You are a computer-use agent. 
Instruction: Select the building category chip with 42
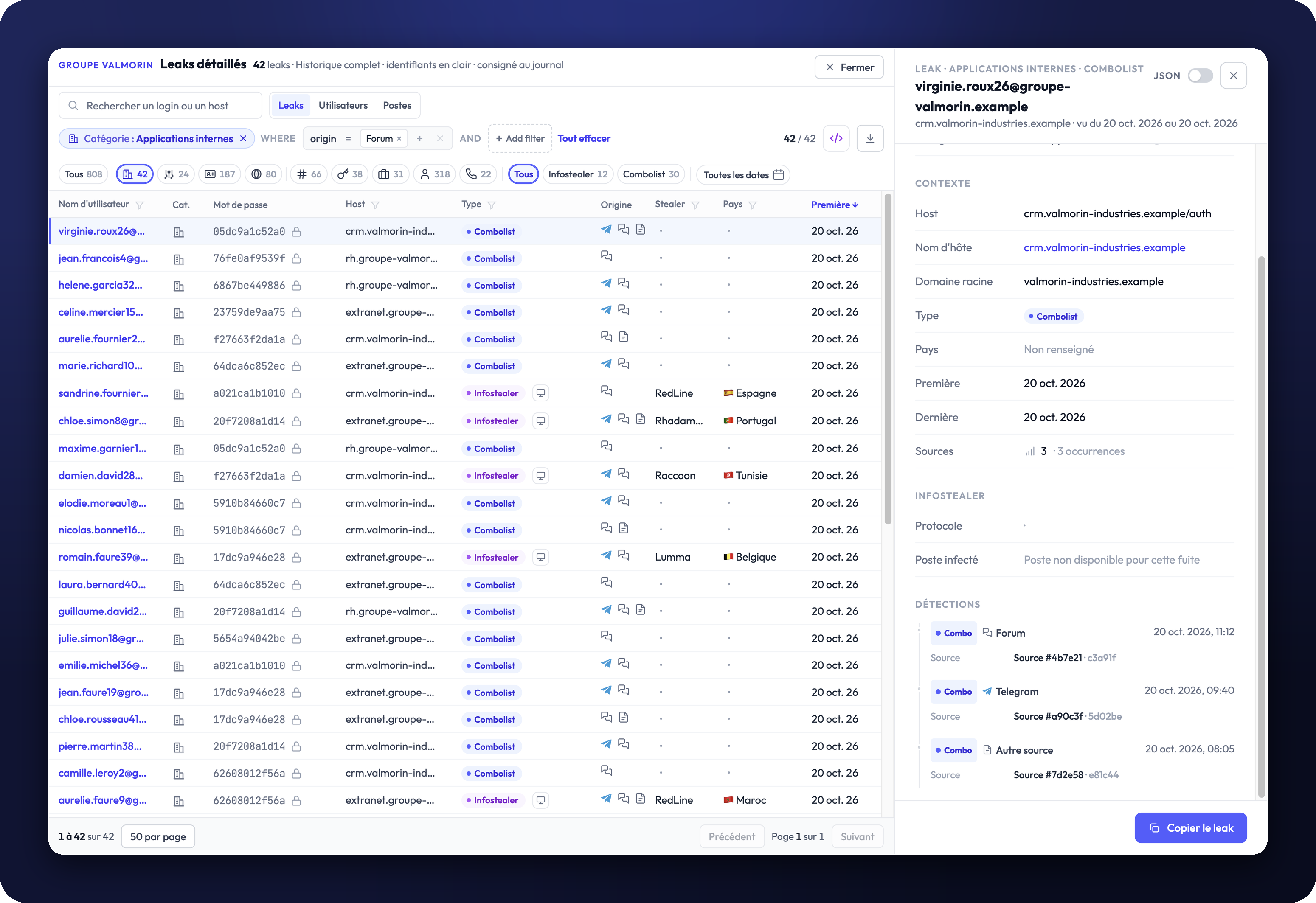135,174
